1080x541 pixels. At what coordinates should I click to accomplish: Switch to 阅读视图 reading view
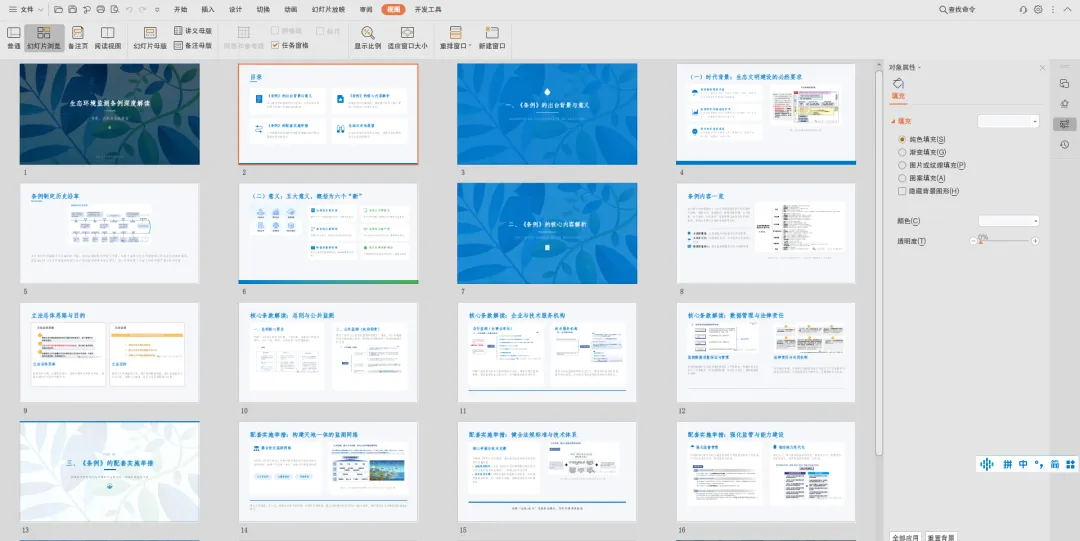pyautogui.click(x=107, y=38)
